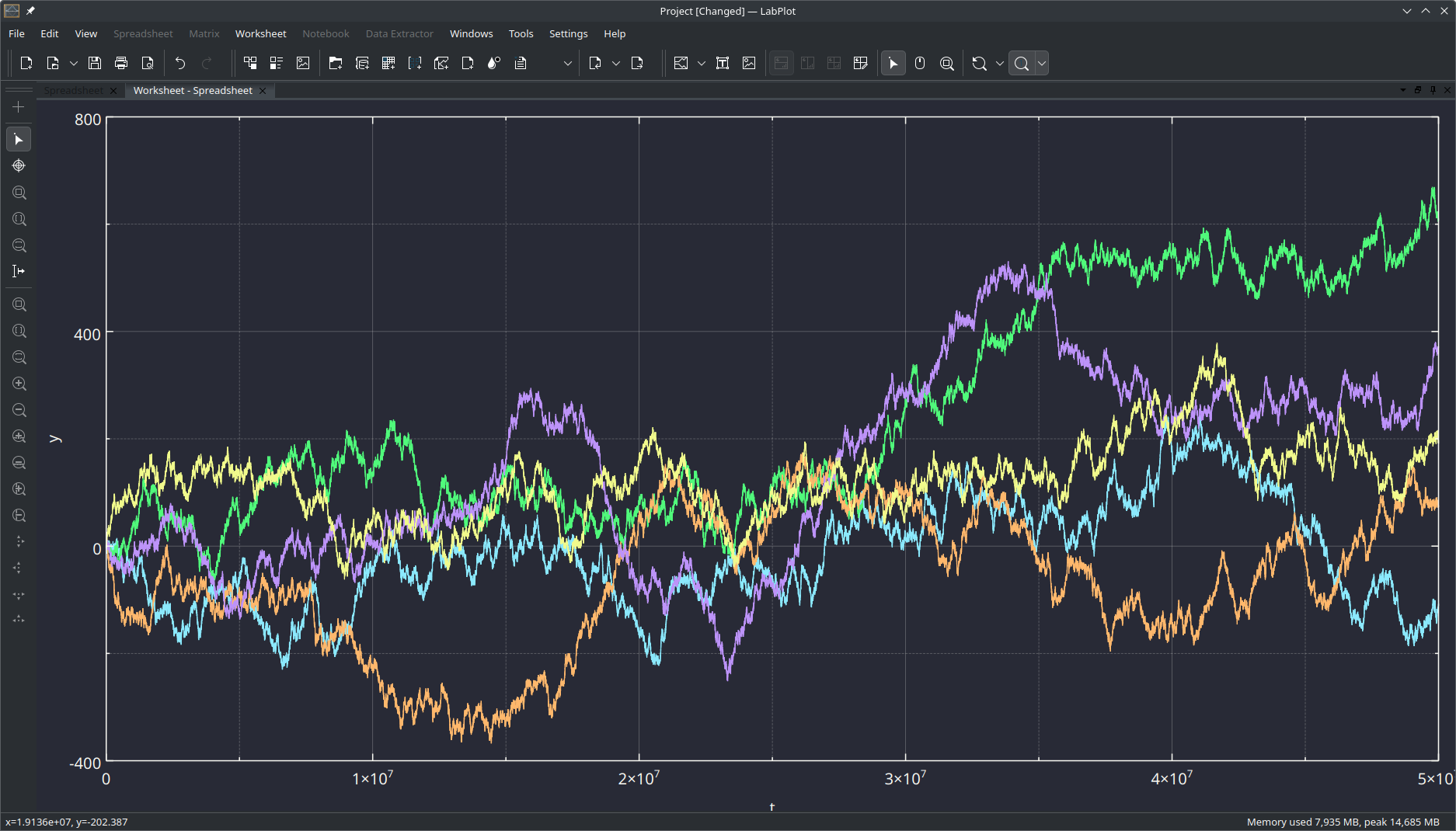The height and width of the screenshot is (831, 1456).
Task: Save the current project
Action: (x=94, y=63)
